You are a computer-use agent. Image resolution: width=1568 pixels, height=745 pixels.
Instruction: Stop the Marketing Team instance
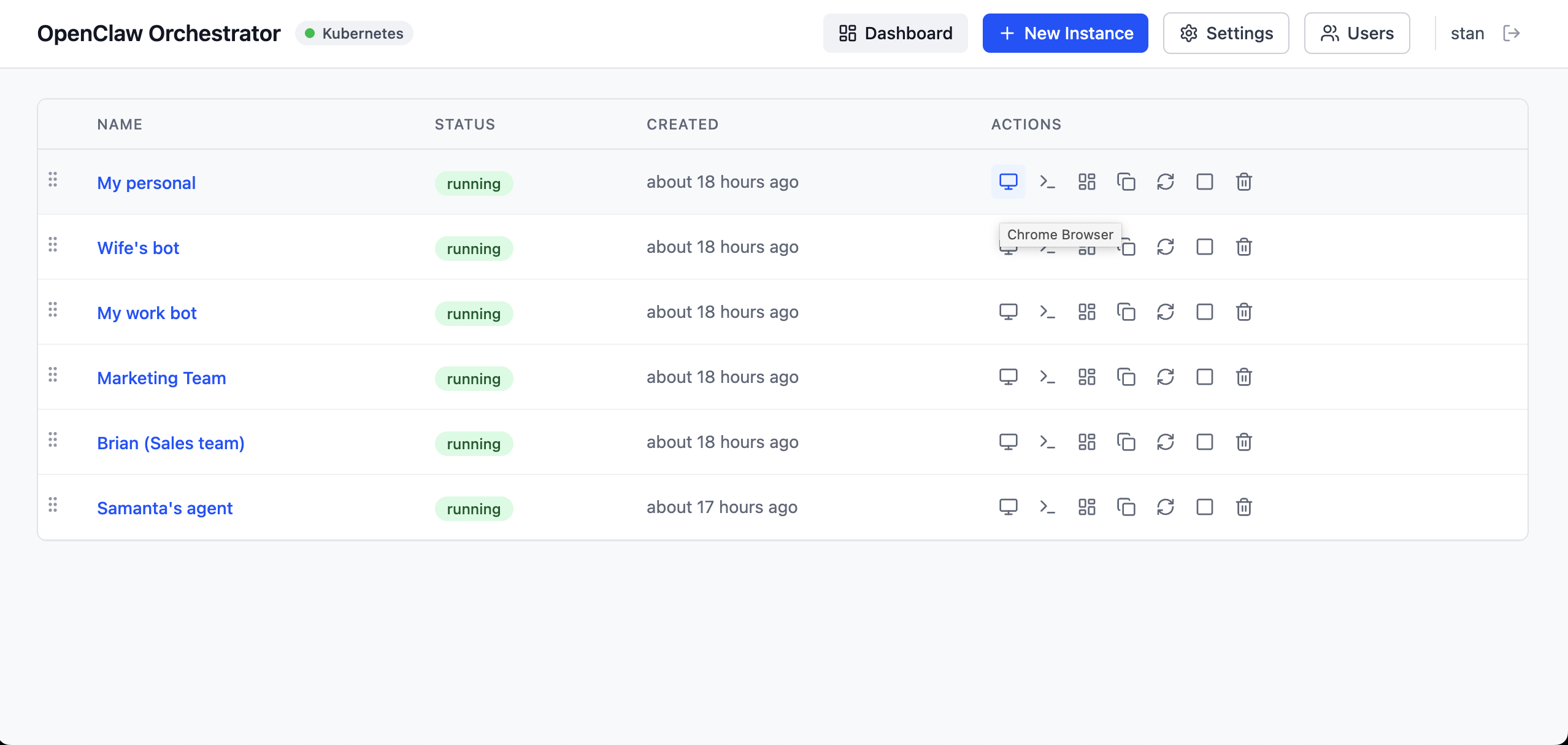point(1204,377)
